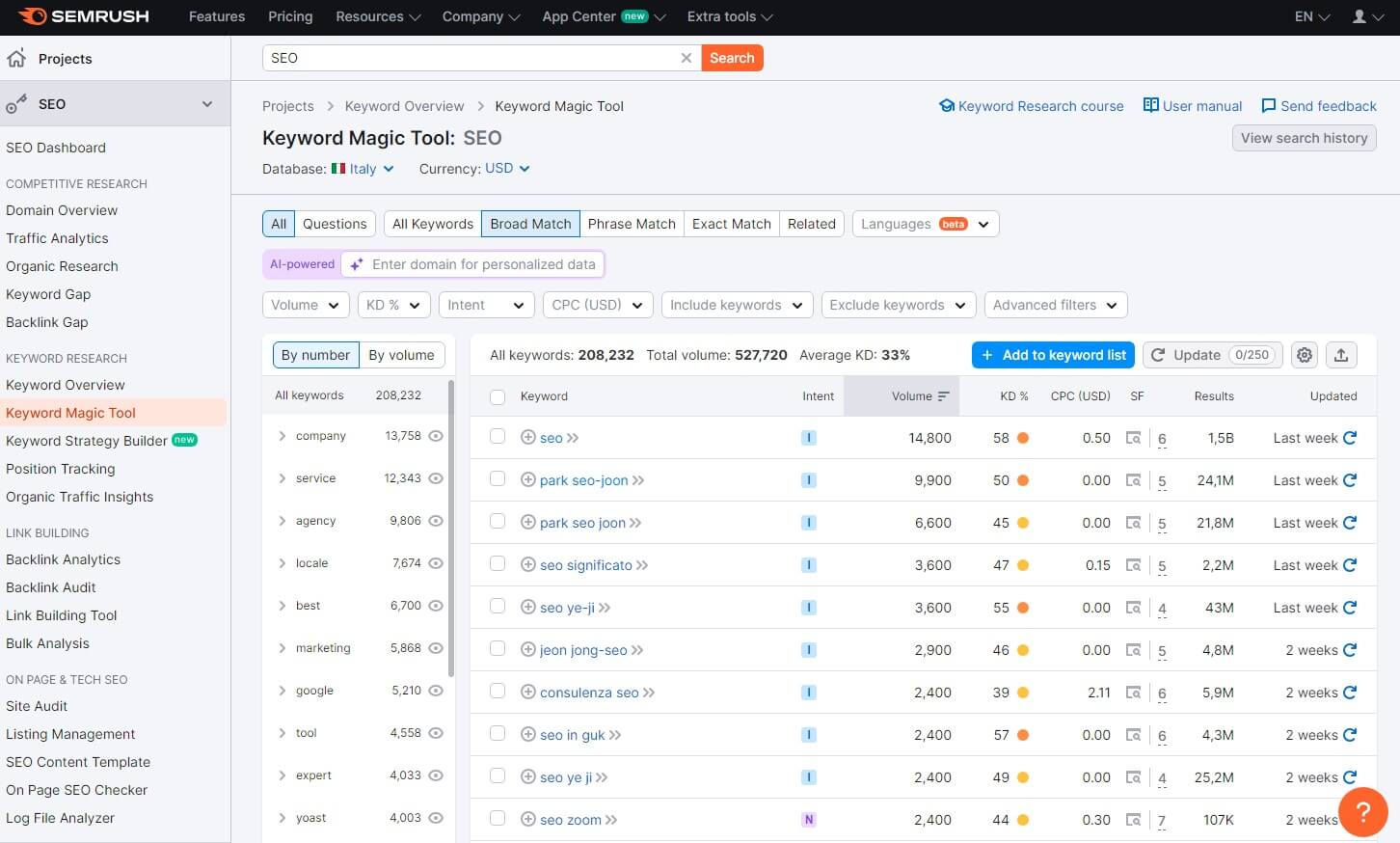This screenshot has width=1400, height=843.
Task: Expand the 'service' keyword group
Action: (x=283, y=478)
